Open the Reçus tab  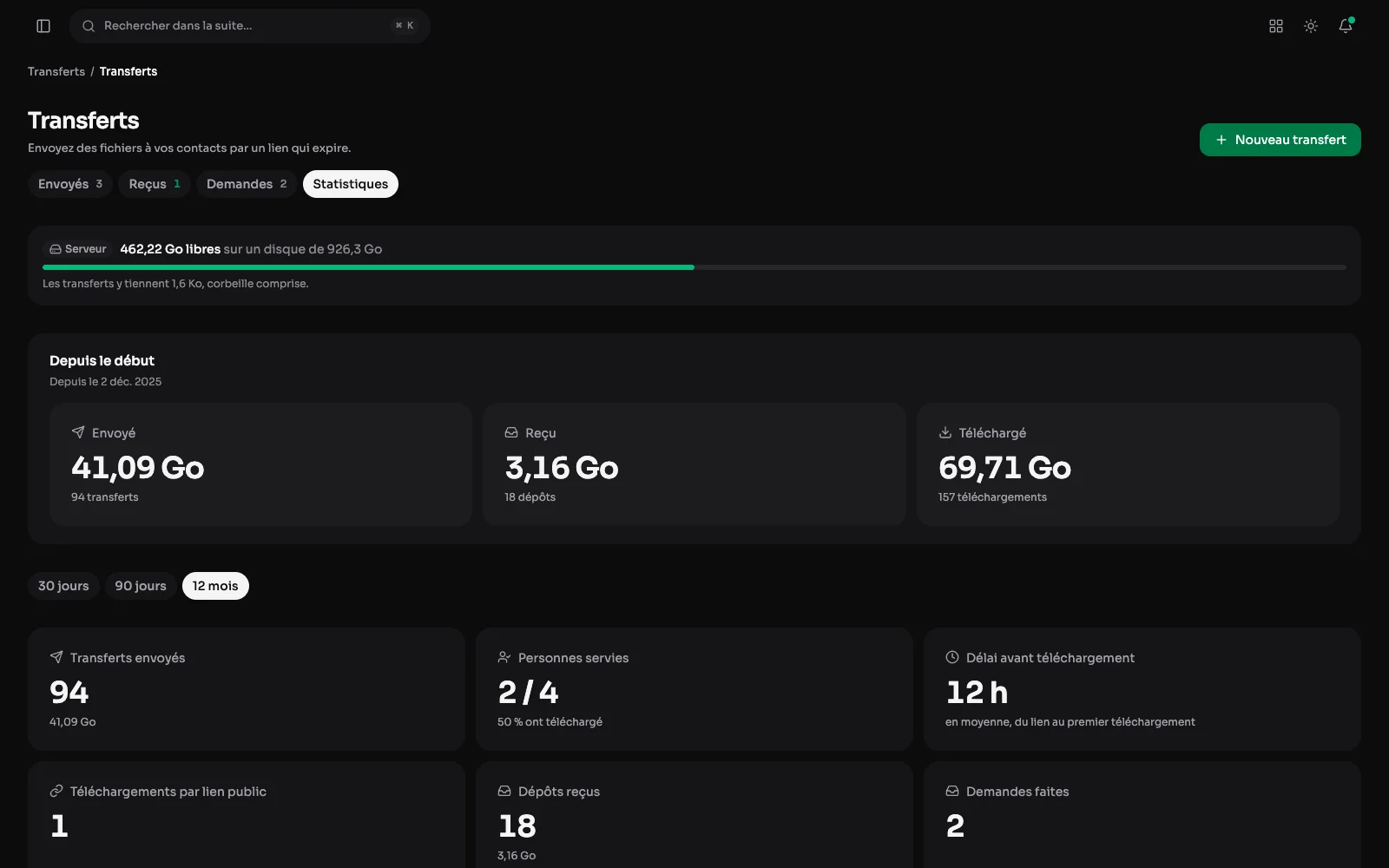(x=155, y=184)
